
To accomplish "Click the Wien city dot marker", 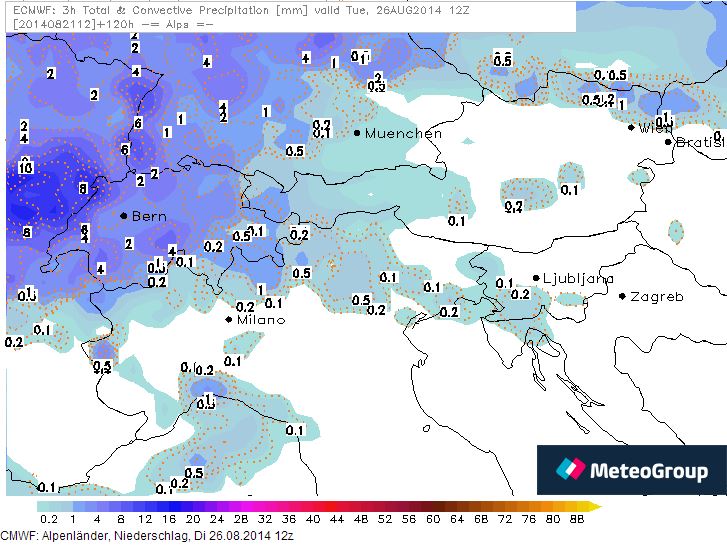I will [631, 127].
